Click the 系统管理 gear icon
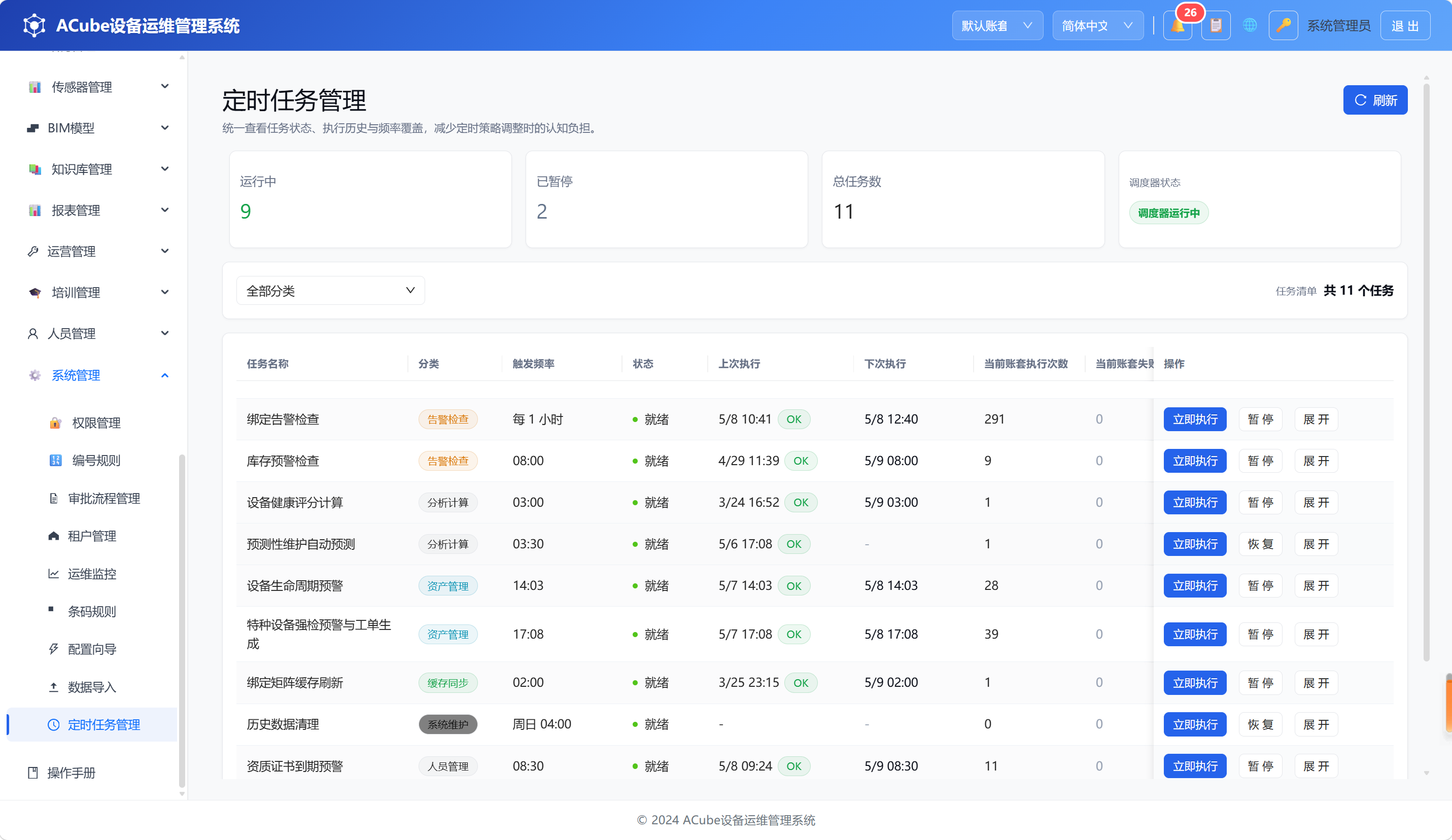The width and height of the screenshot is (1452, 840). point(34,375)
